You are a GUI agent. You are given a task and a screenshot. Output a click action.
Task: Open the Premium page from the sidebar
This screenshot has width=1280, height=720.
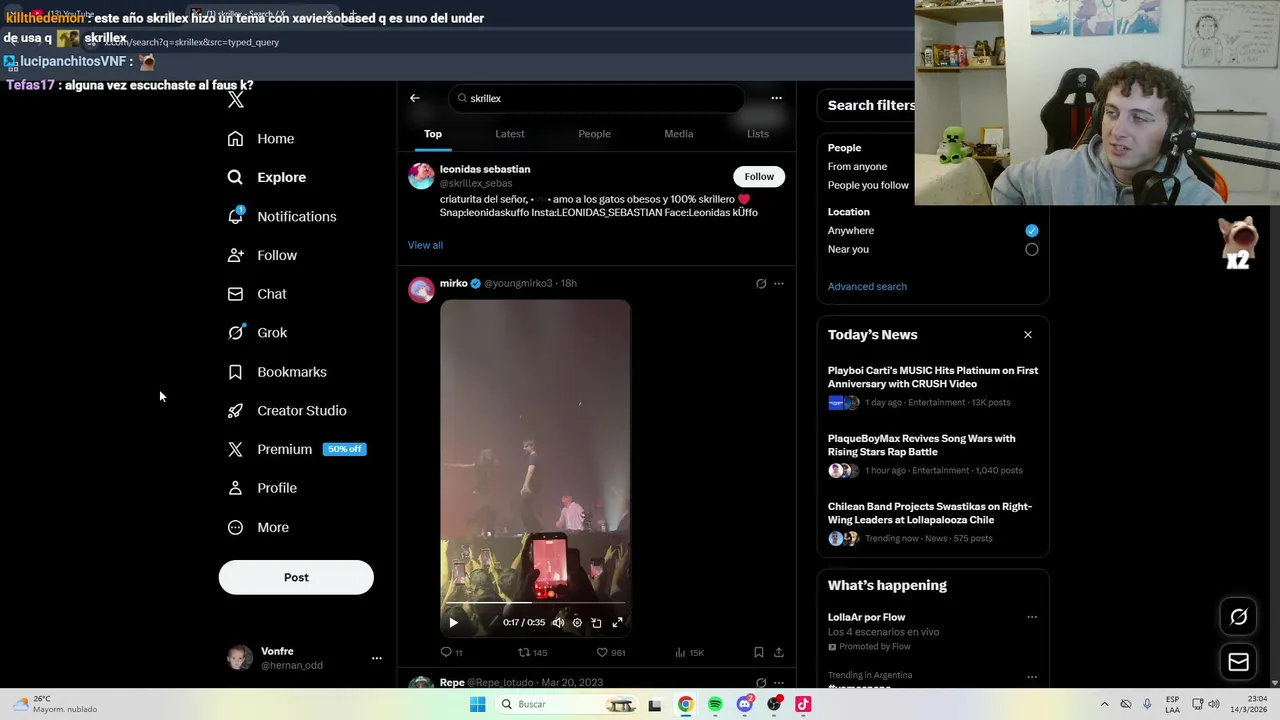pyautogui.click(x=296, y=449)
